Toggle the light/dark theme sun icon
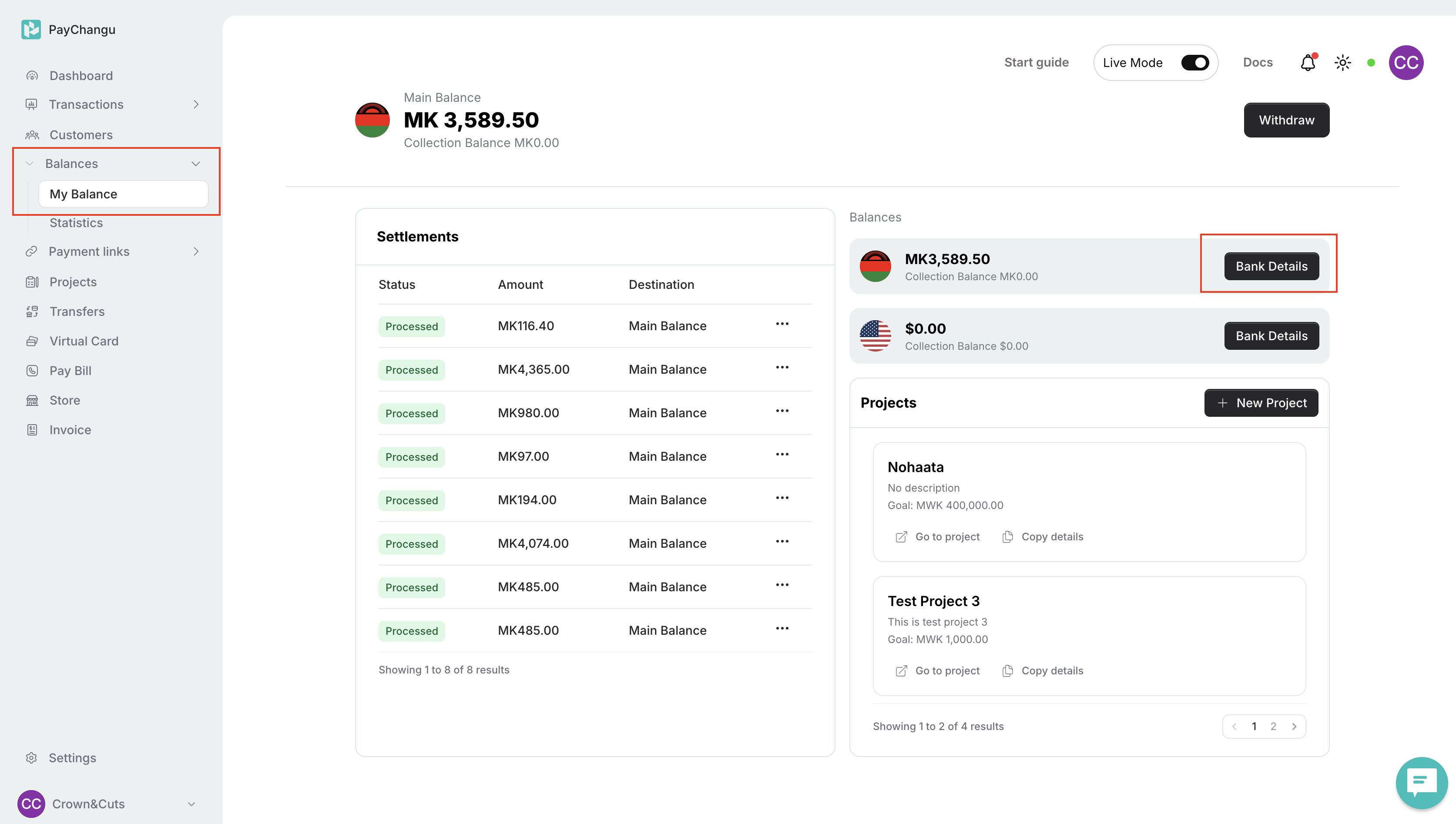Viewport: 1456px width, 824px height. (1342, 62)
